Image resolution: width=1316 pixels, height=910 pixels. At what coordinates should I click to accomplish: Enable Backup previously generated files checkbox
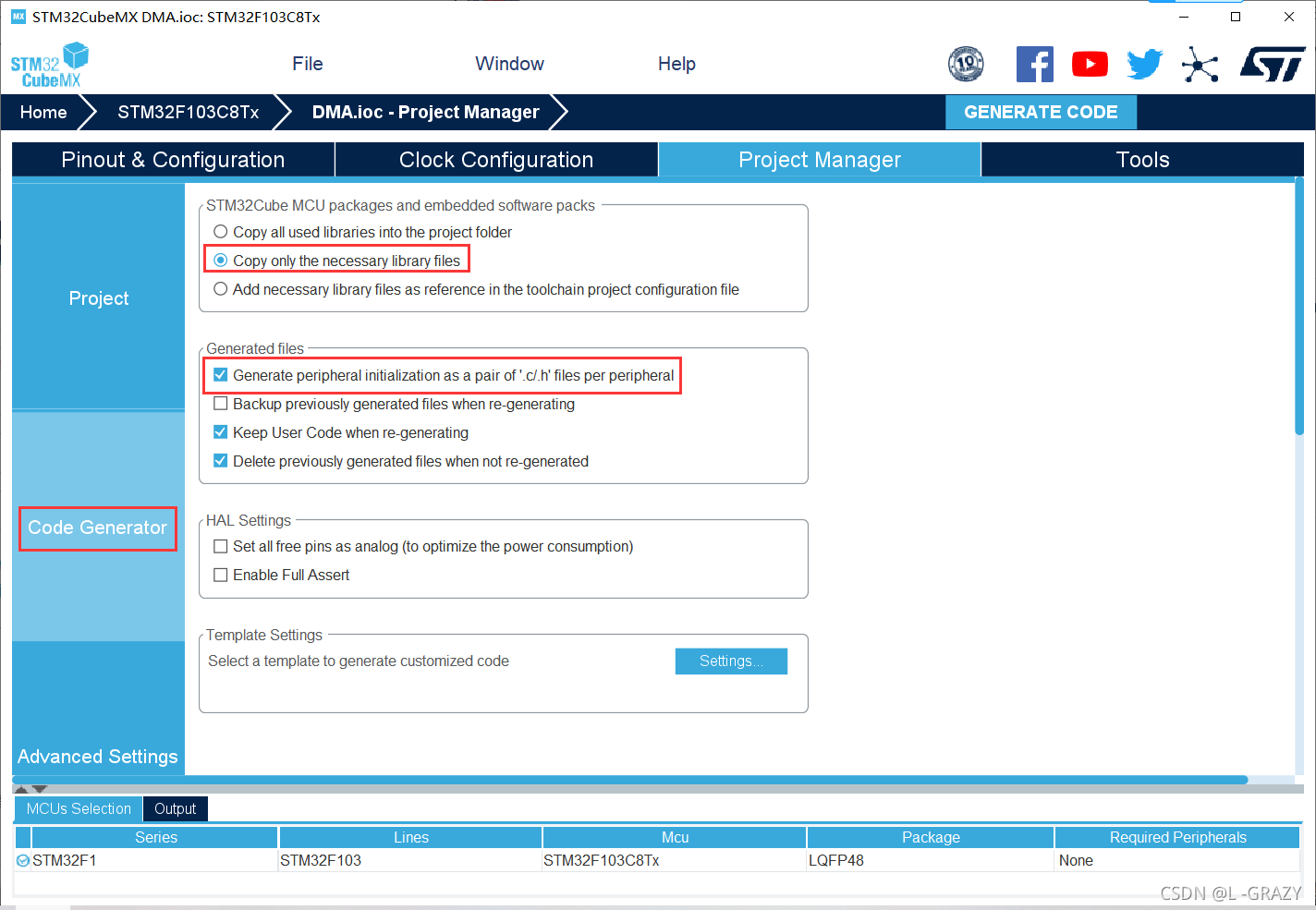(221, 404)
